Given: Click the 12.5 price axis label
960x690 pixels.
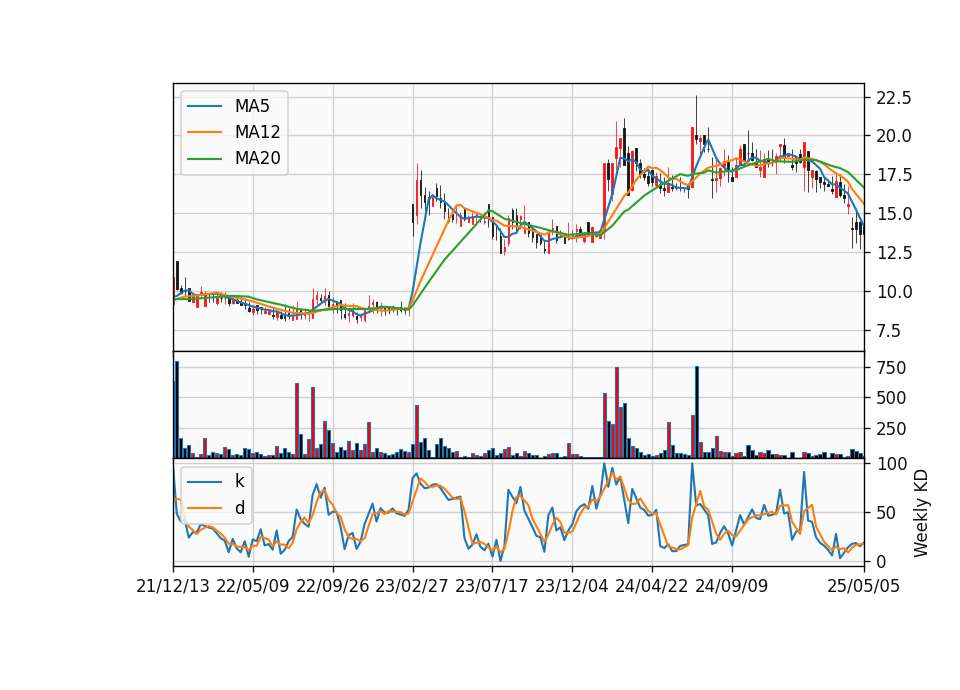Looking at the screenshot, I should coord(894,253).
